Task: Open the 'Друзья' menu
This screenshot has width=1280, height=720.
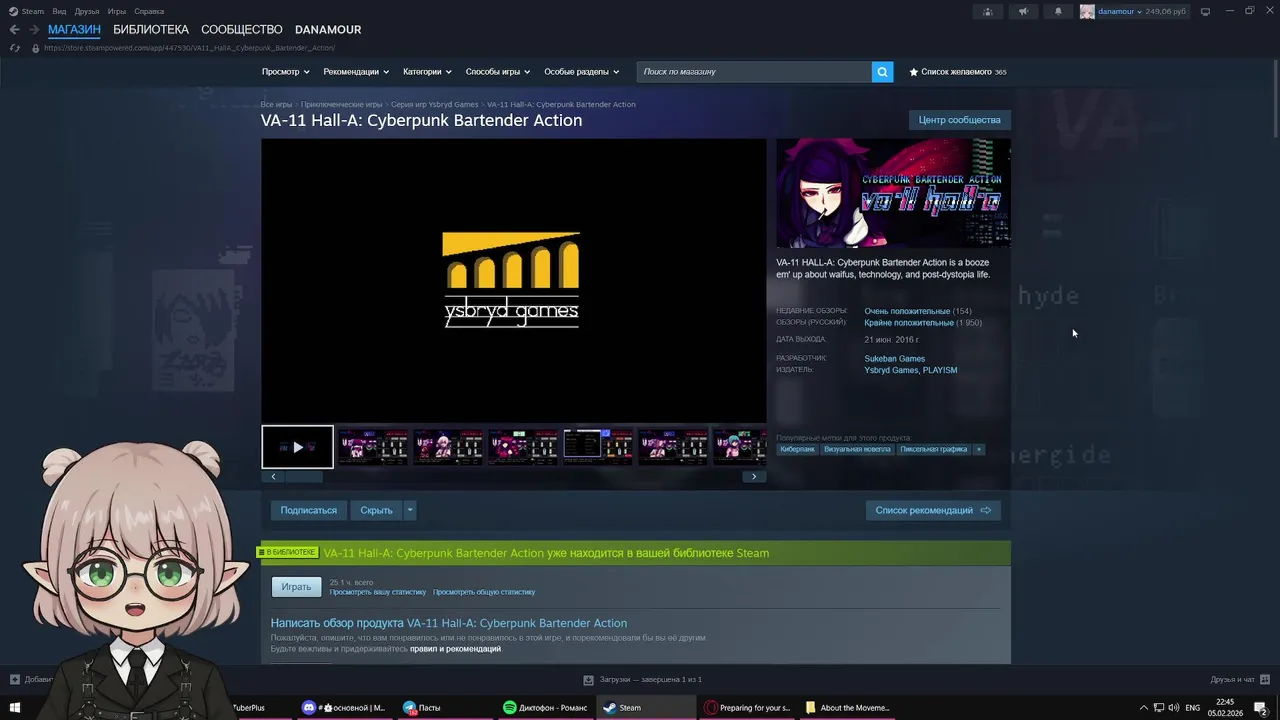Action: (x=86, y=11)
